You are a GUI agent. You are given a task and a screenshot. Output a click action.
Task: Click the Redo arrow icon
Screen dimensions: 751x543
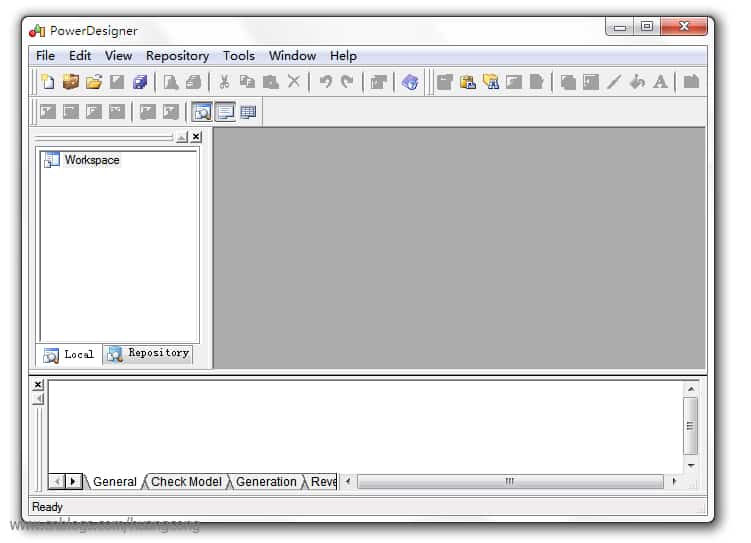348,82
